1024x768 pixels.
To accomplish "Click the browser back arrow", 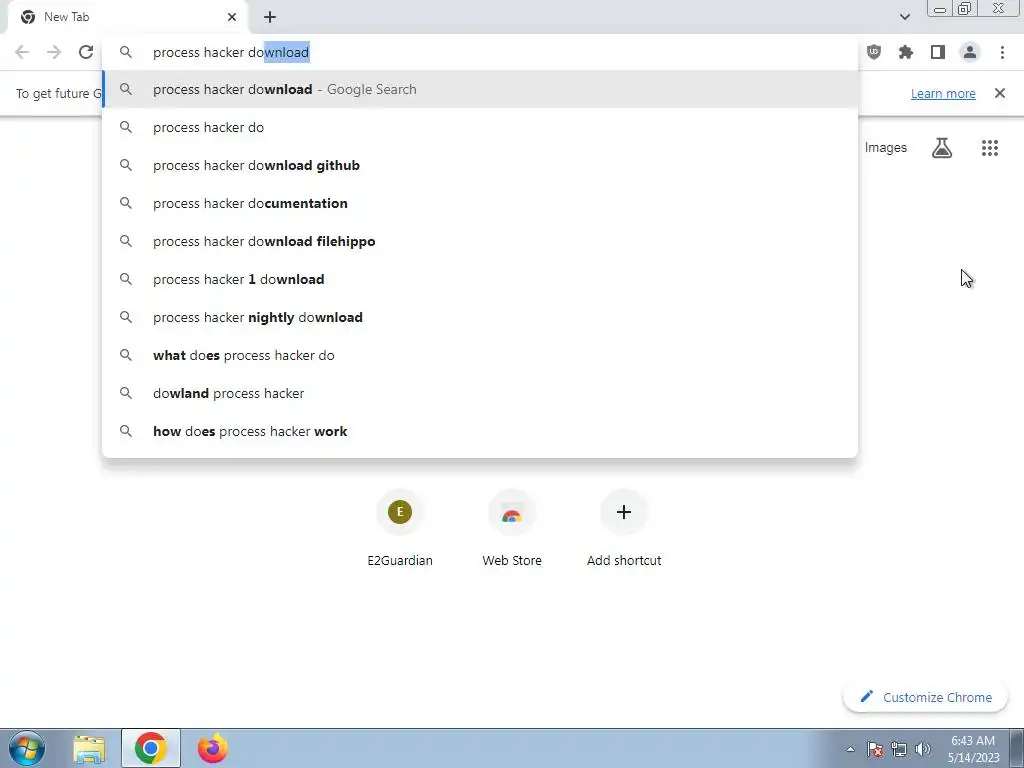I will point(22,52).
